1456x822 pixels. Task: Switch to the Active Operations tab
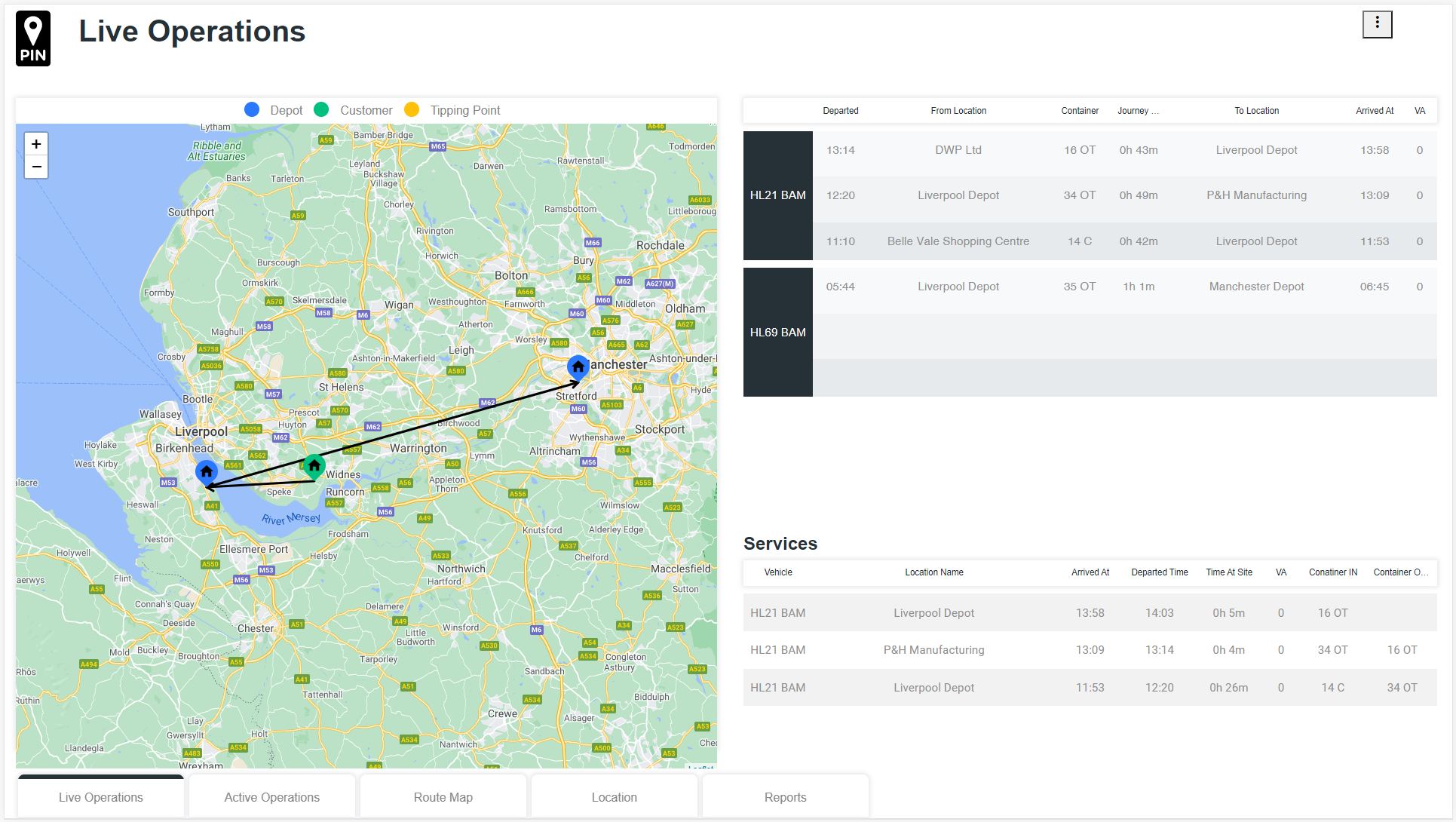(x=271, y=797)
